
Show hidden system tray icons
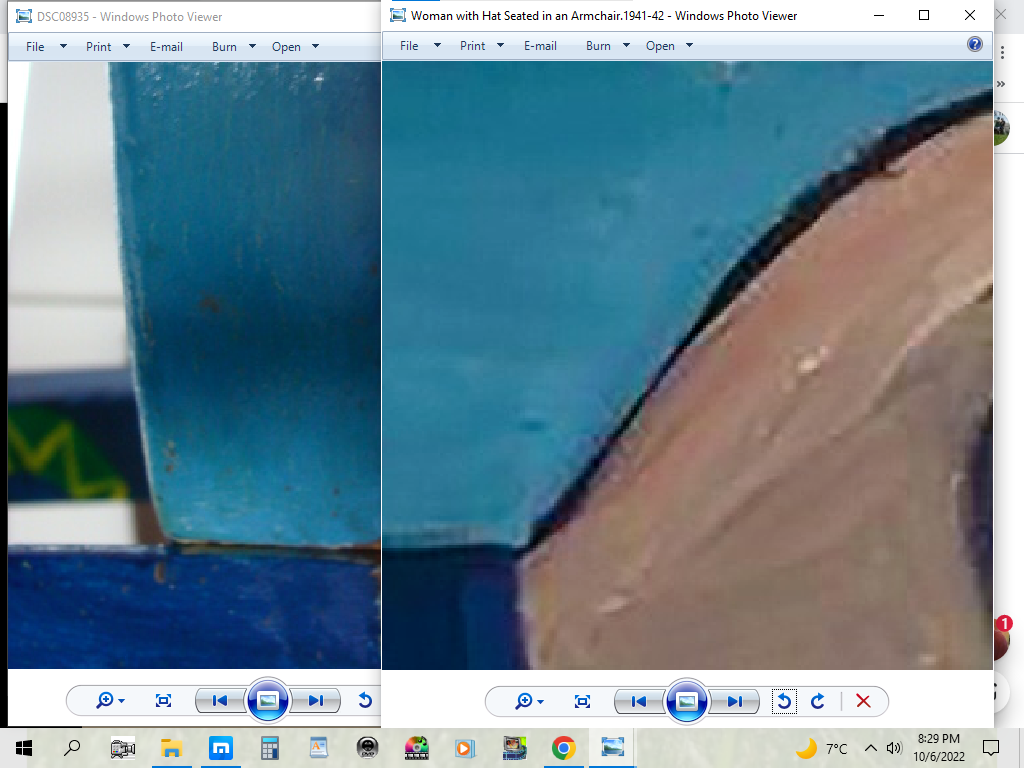(x=871, y=748)
